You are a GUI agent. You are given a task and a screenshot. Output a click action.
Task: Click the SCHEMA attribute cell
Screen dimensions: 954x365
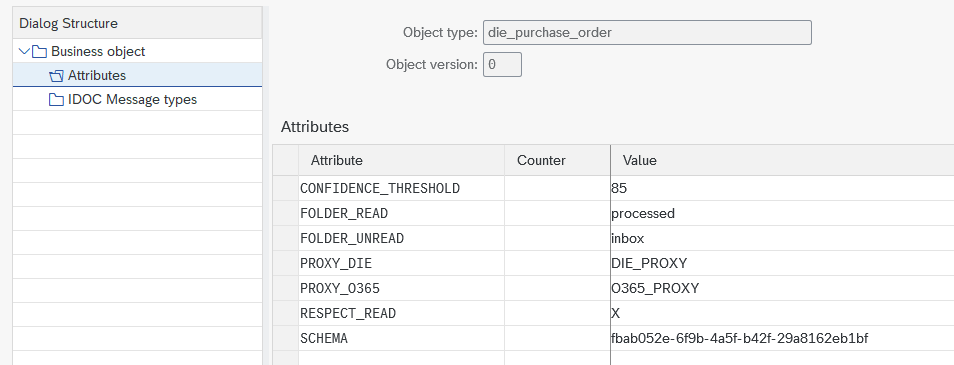(x=402, y=338)
